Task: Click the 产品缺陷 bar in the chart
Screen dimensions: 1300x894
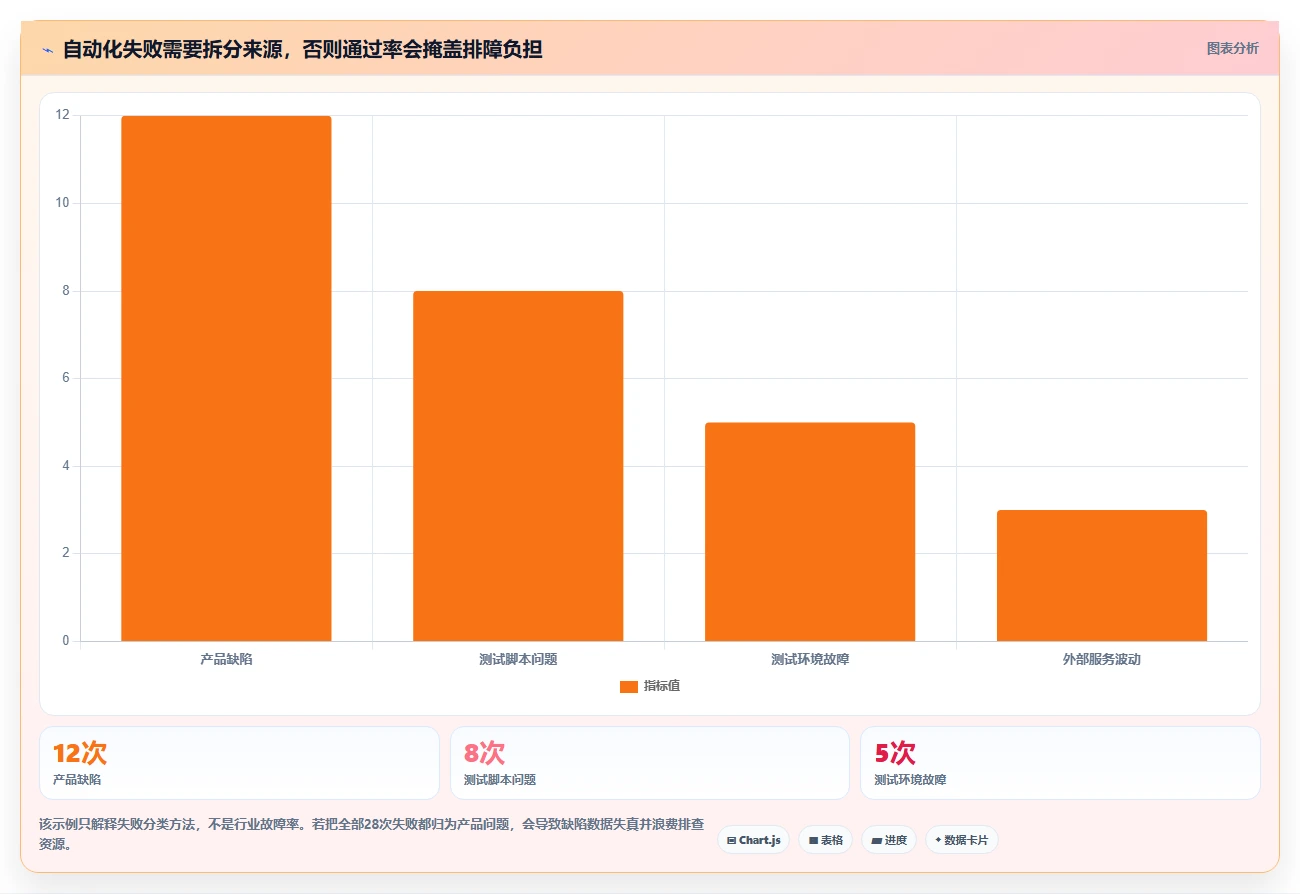Action: pyautogui.click(x=226, y=378)
